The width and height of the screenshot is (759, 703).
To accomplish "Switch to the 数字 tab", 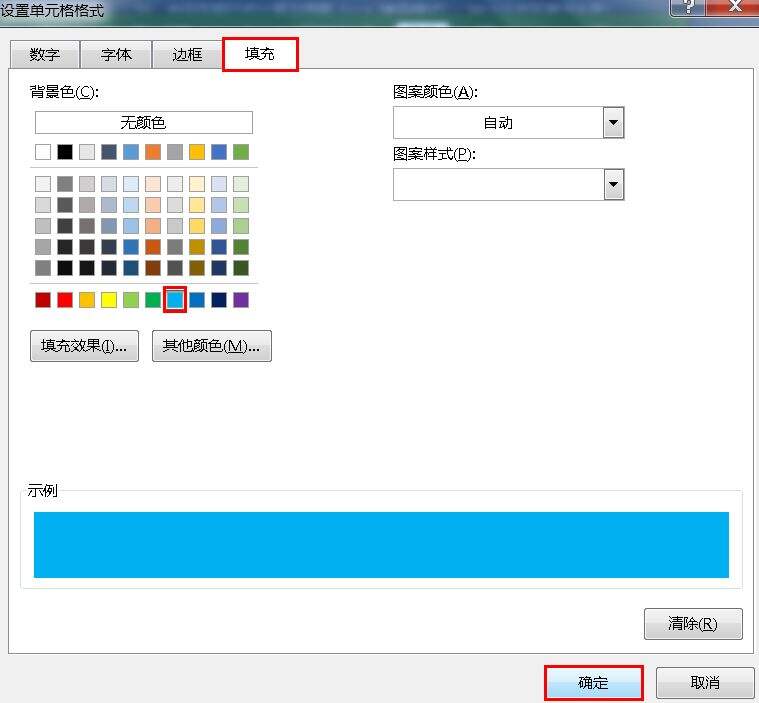I will tap(45, 54).
